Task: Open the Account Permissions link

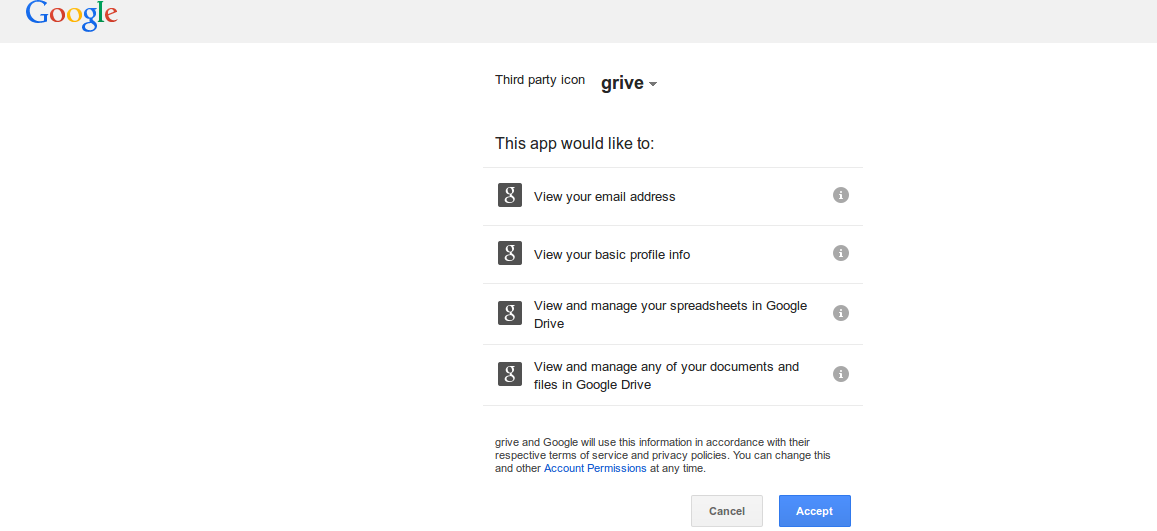Action: [595, 468]
